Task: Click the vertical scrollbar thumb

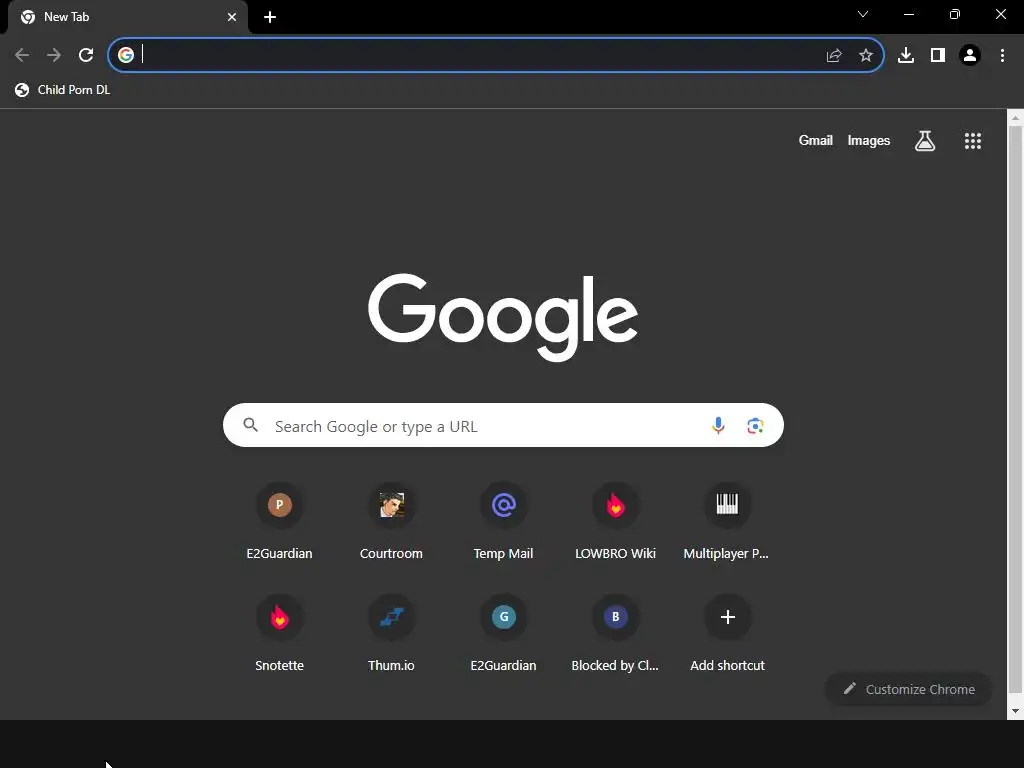Action: point(1015,409)
